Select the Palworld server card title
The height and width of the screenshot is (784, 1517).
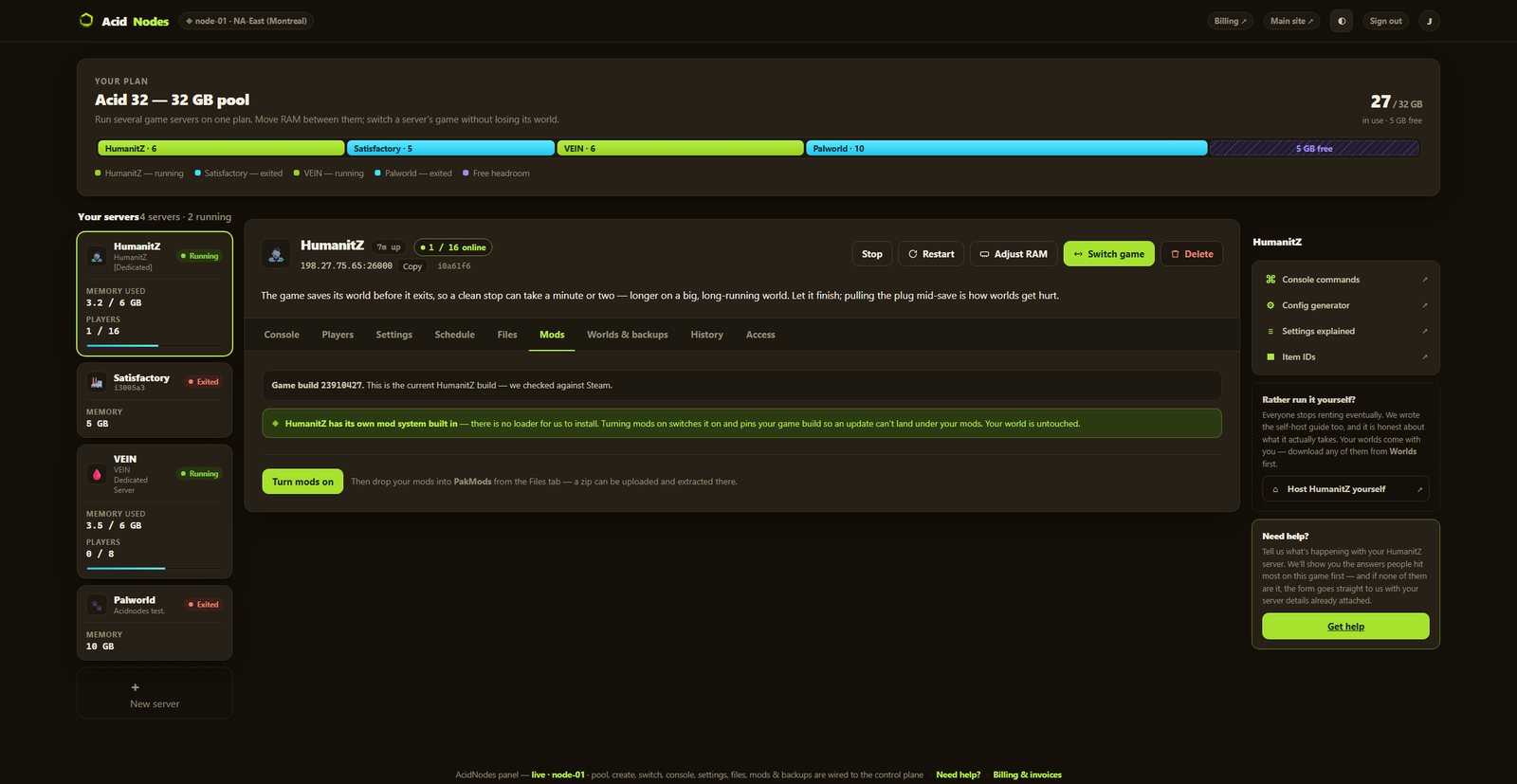pos(135,600)
